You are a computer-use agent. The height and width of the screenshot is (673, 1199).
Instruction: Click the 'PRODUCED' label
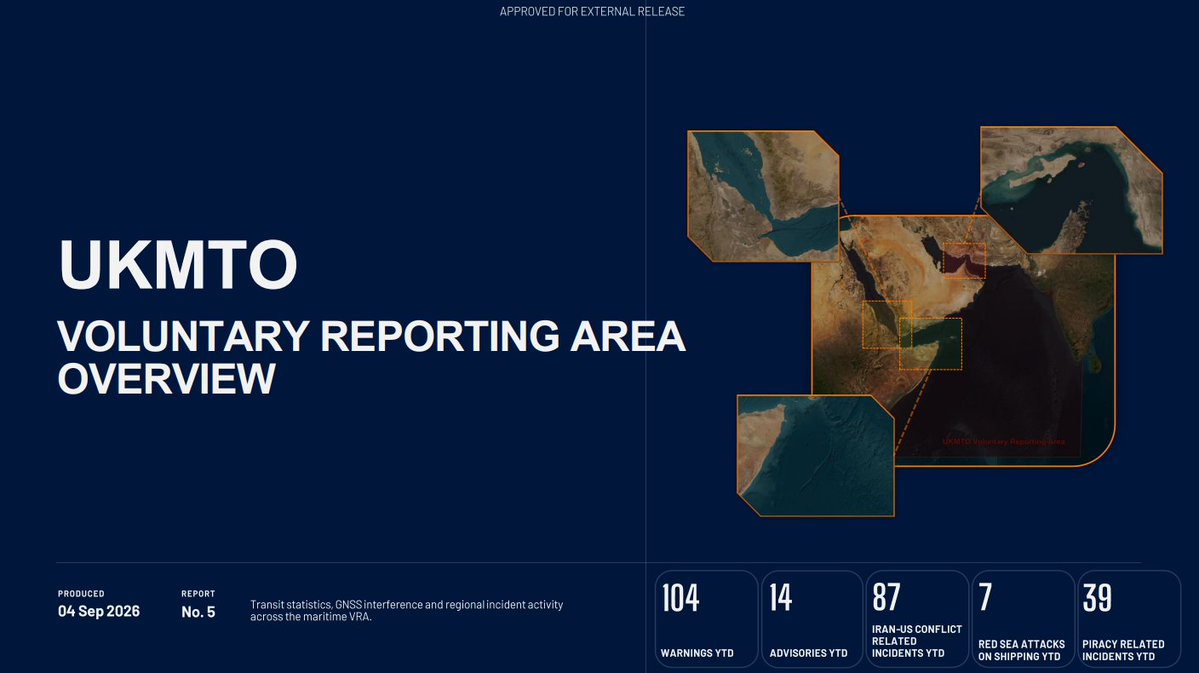click(81, 593)
